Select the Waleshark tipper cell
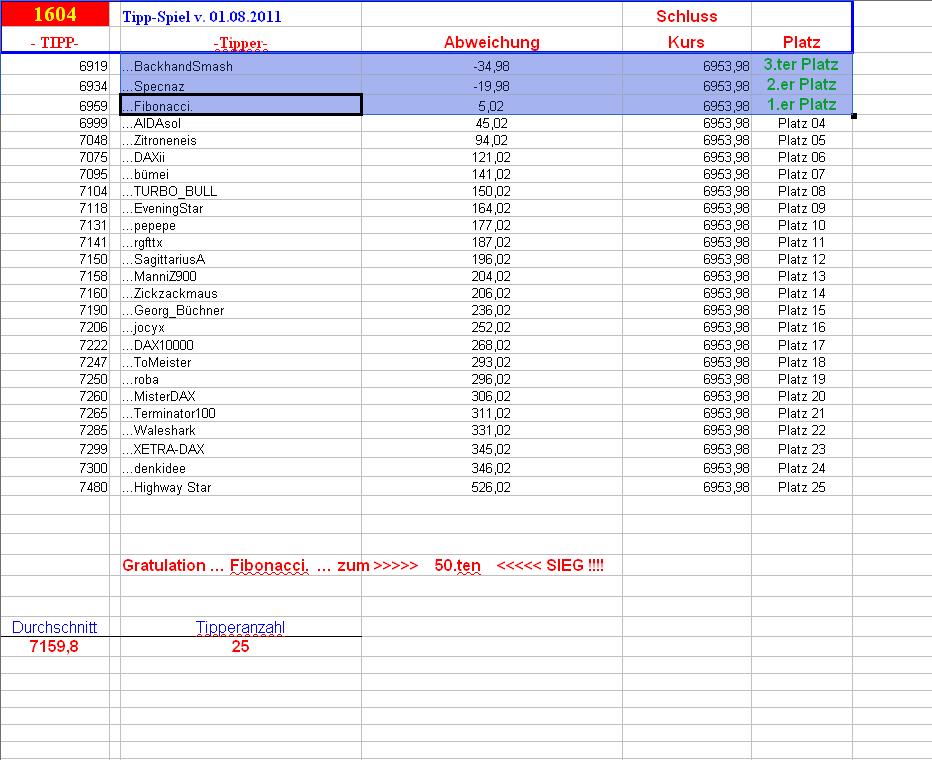The width and height of the screenshot is (932, 760). click(x=241, y=430)
